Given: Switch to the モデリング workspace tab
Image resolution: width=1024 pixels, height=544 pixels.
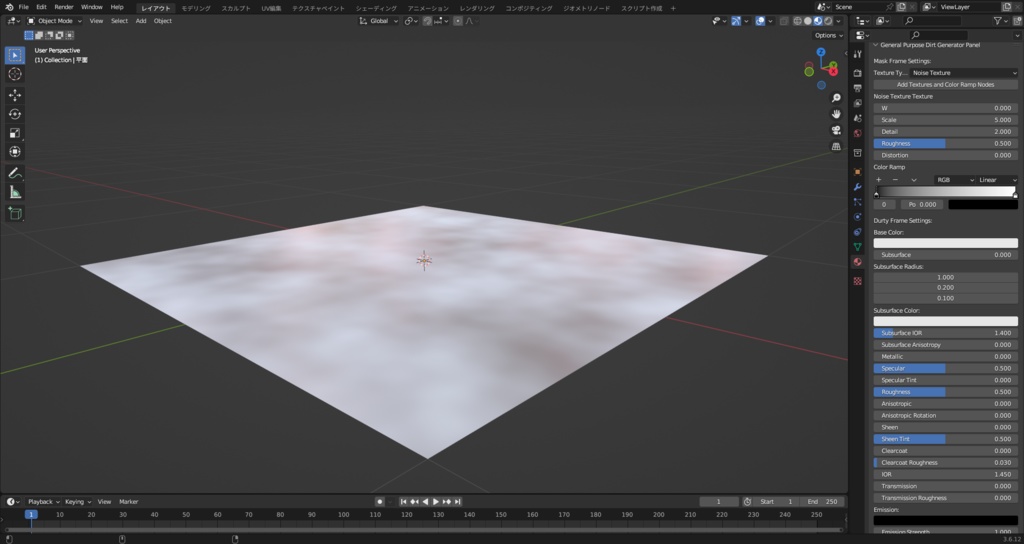Looking at the screenshot, I should tap(196, 8).
